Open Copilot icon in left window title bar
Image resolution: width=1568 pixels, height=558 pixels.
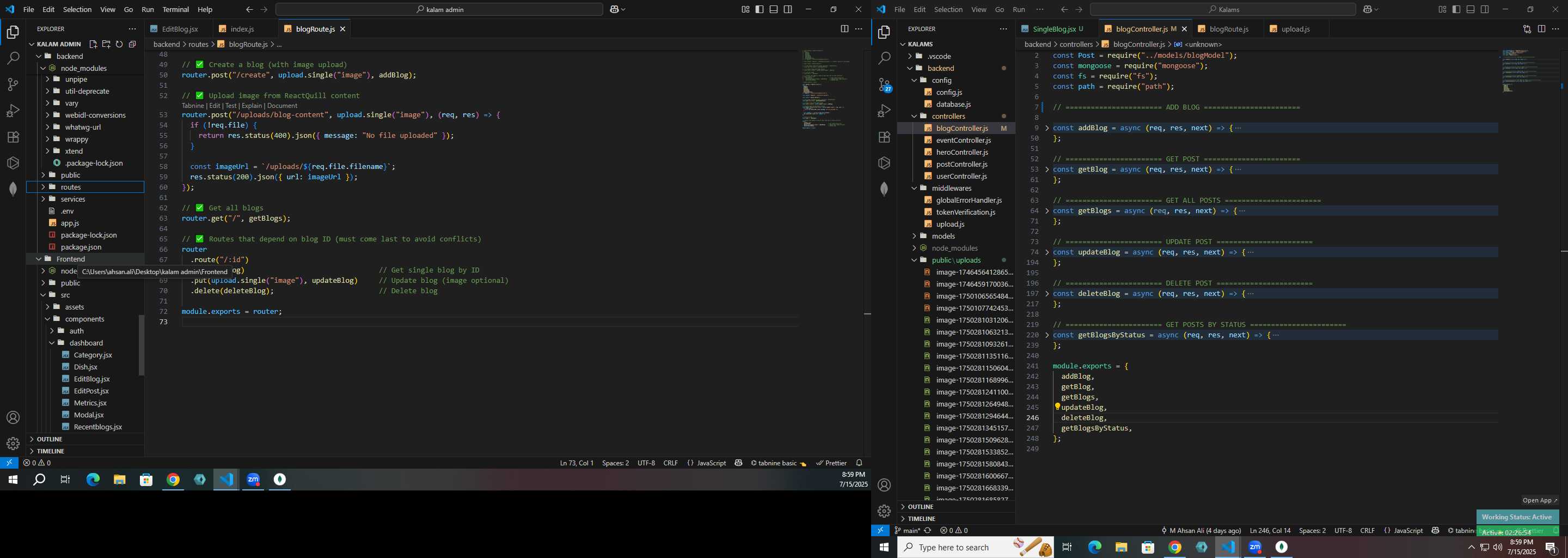click(x=614, y=9)
